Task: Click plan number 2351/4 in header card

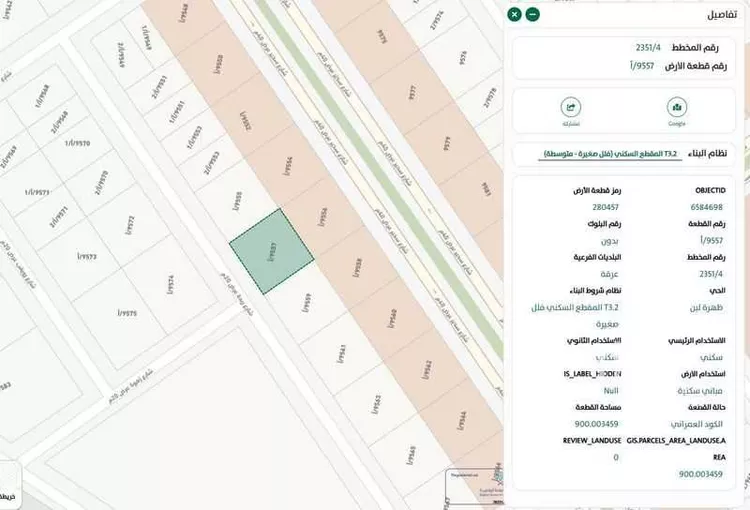Action: 648,47
